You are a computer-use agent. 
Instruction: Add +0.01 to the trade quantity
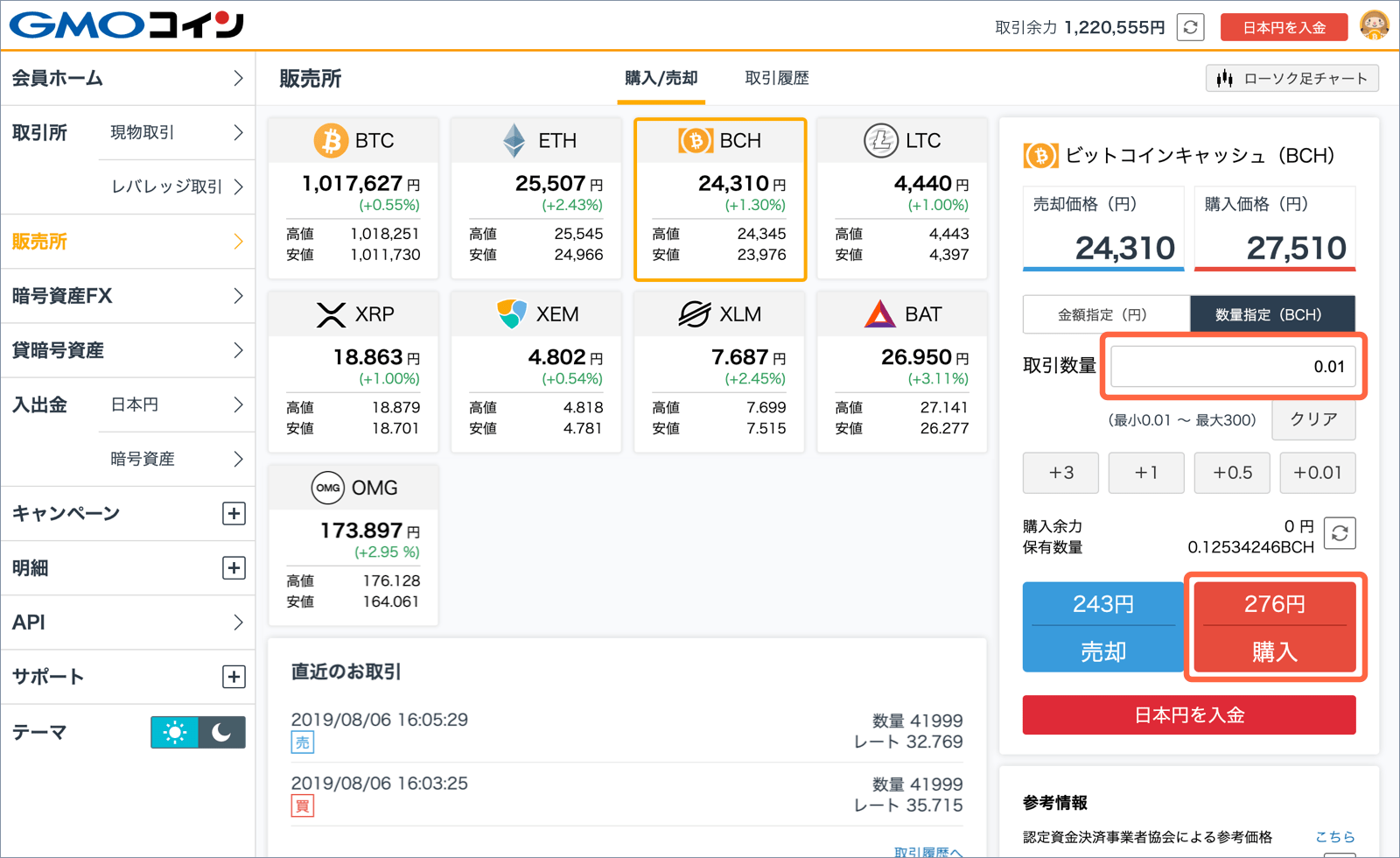pos(1318,473)
